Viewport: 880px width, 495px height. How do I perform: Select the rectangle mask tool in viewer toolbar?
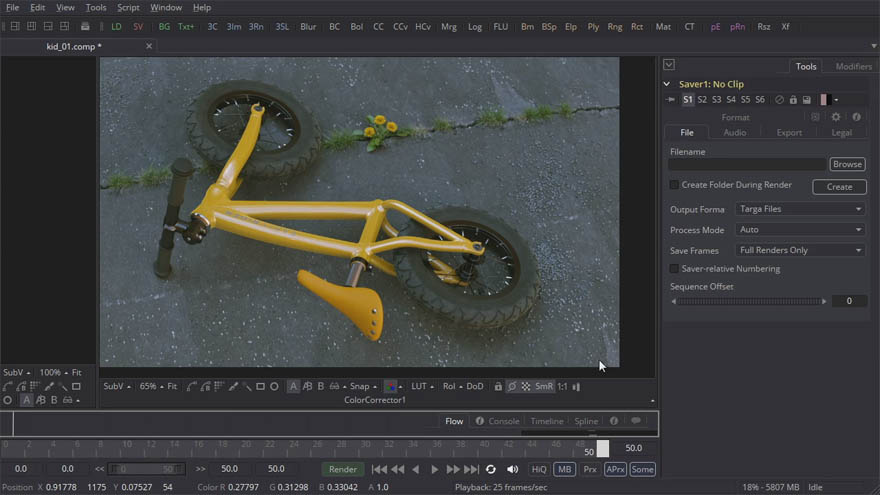click(x=260, y=386)
